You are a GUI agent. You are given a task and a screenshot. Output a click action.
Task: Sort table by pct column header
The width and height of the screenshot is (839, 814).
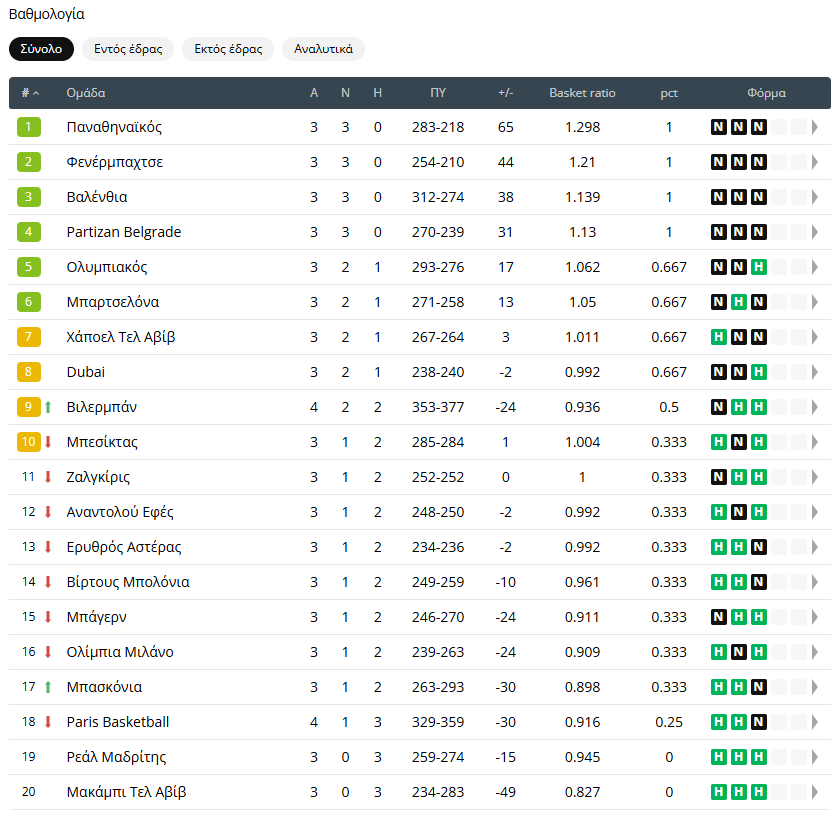click(669, 93)
